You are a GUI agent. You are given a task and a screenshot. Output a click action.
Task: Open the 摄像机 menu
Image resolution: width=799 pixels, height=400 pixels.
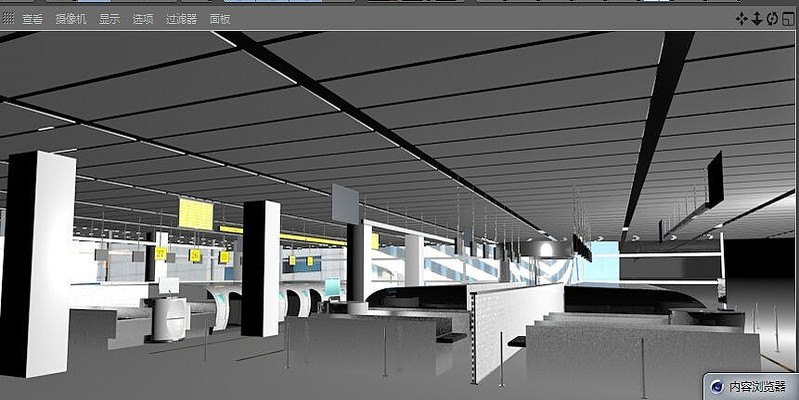(x=70, y=19)
